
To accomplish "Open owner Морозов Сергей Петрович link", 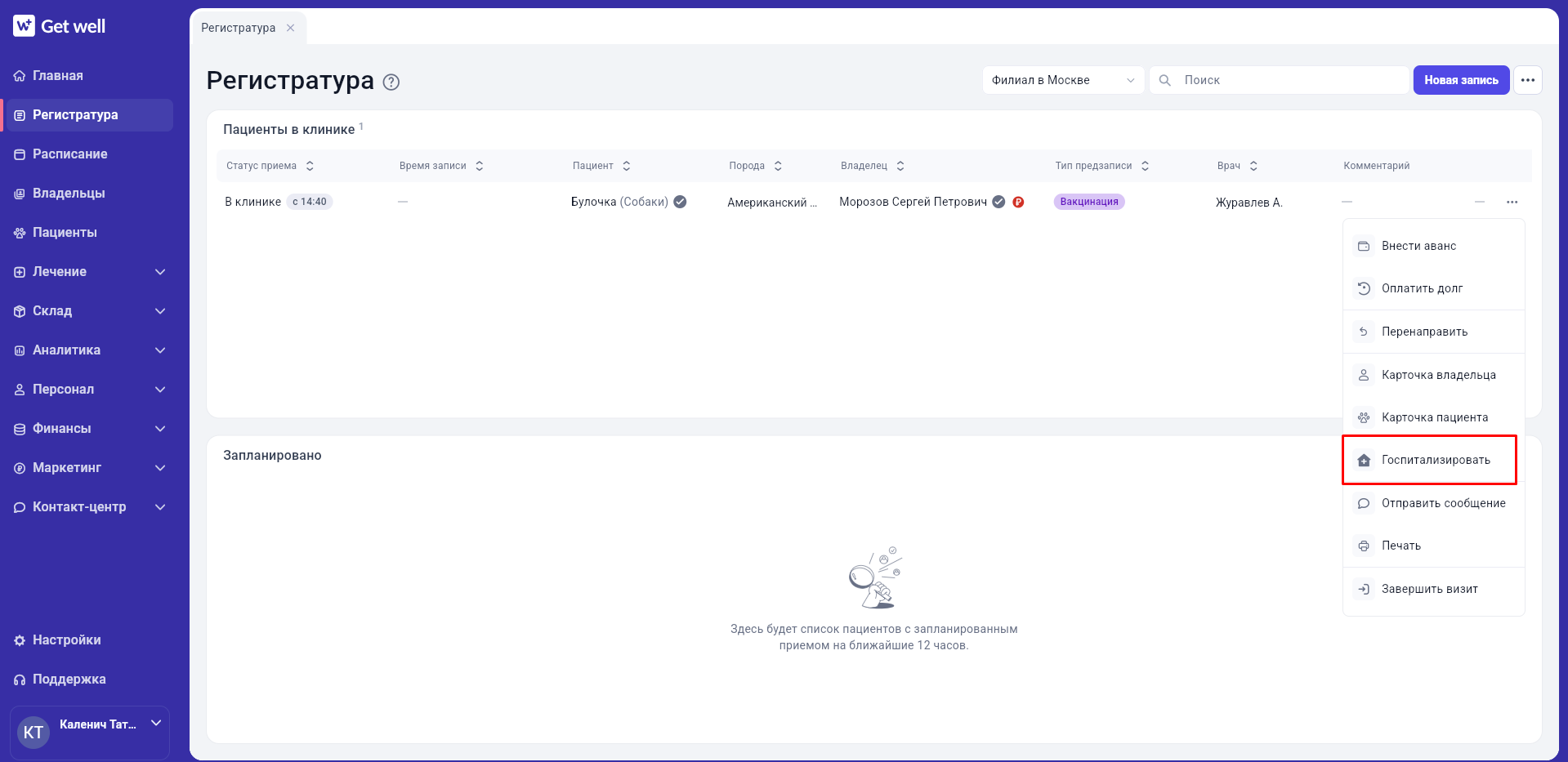I will 913,202.
